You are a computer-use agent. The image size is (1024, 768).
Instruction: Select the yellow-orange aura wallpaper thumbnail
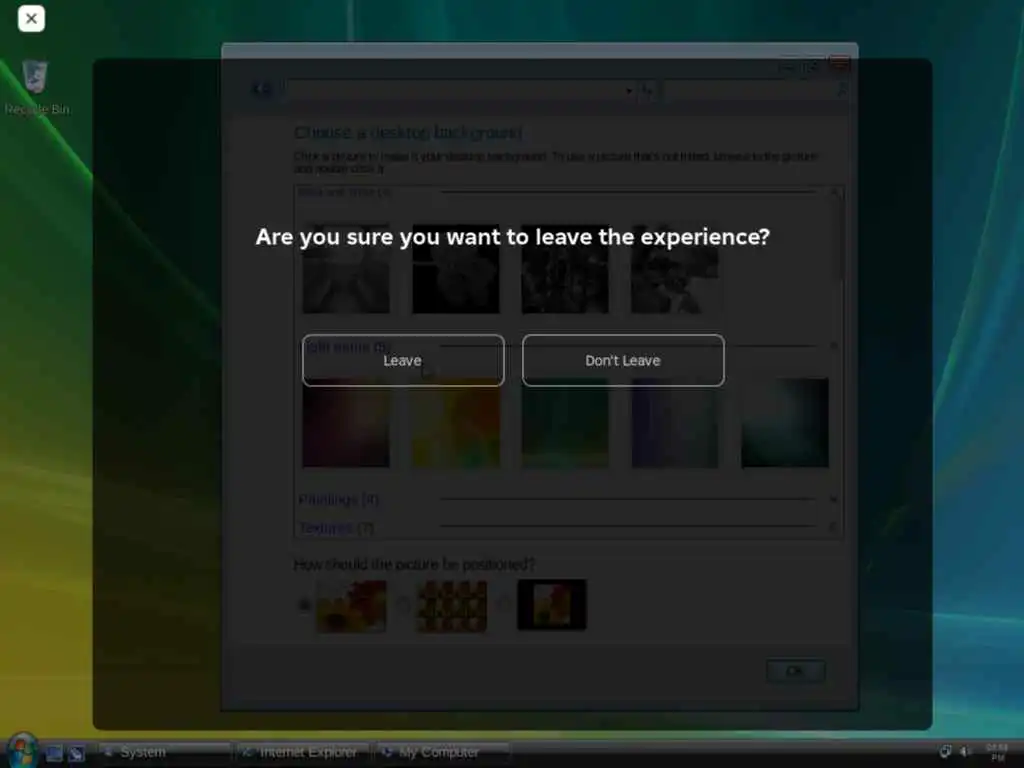[x=456, y=423]
